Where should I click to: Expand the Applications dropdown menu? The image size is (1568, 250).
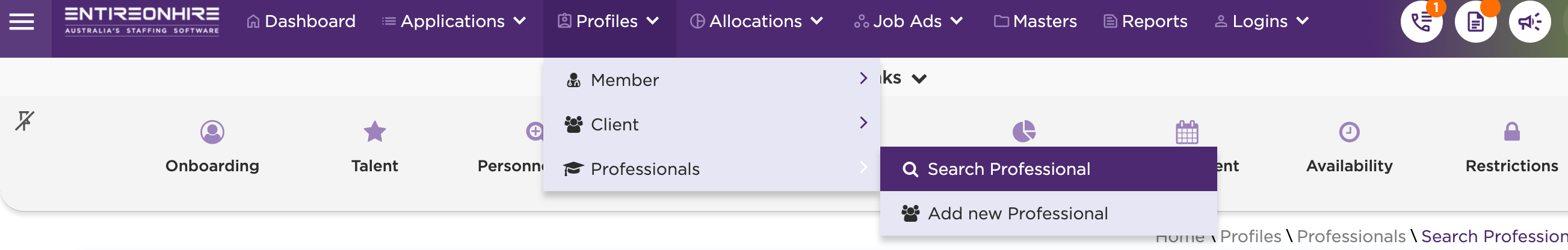454,21
